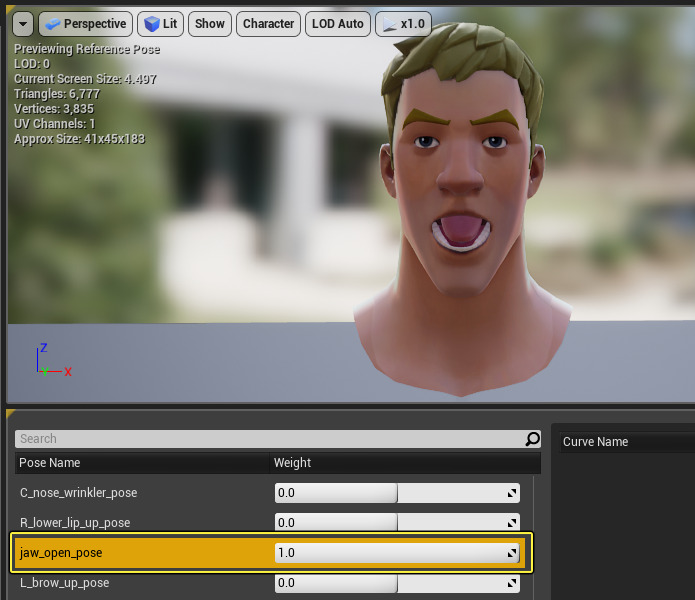Click the x1.0 playback speed button
The width and height of the screenshot is (695, 600).
click(x=403, y=24)
